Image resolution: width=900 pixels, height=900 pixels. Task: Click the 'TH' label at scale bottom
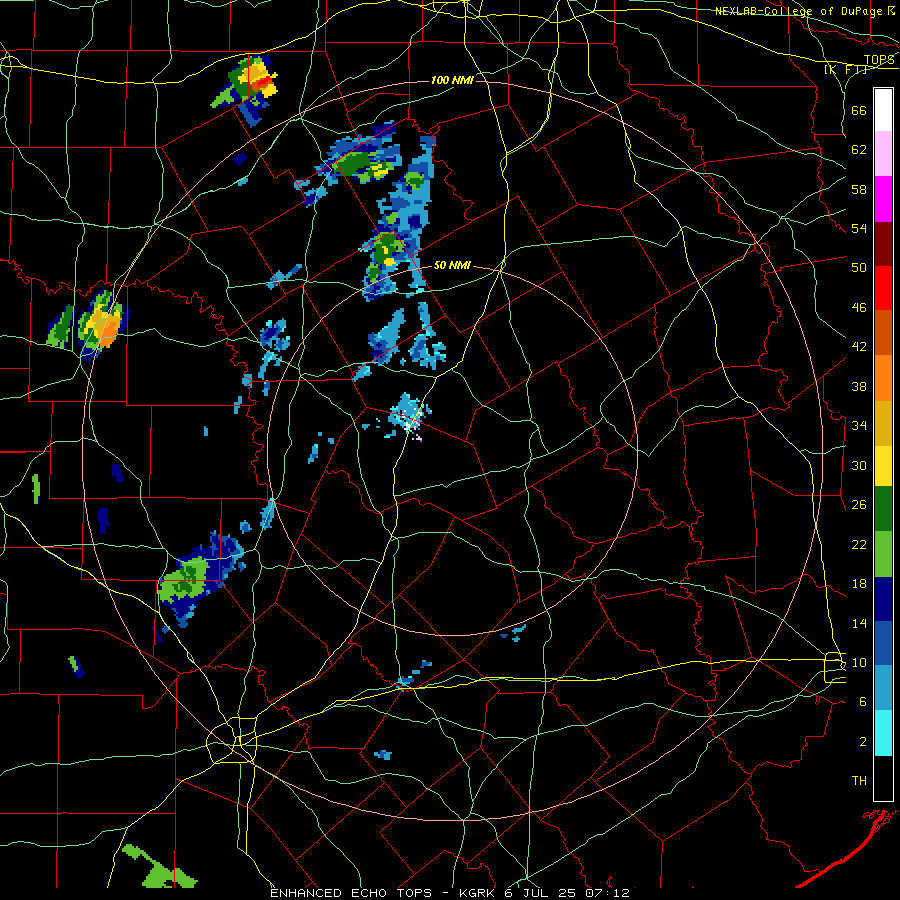pyautogui.click(x=859, y=781)
